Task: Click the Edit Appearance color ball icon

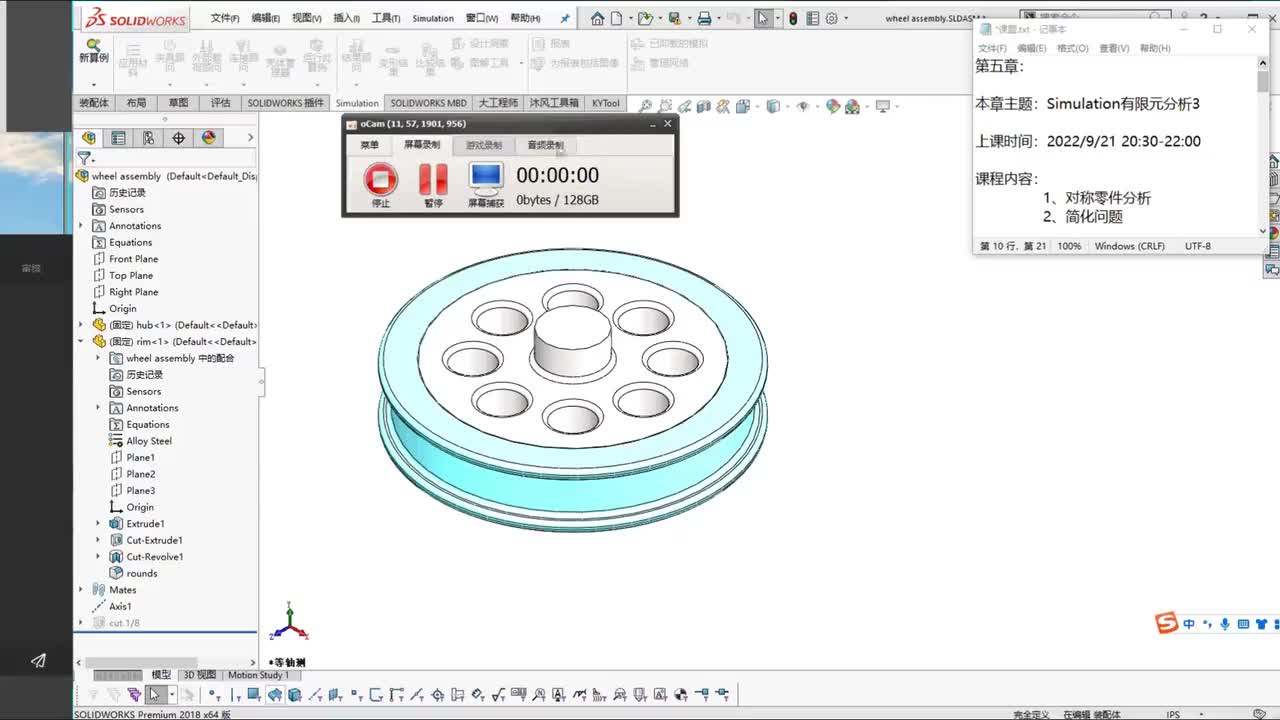Action: [x=833, y=106]
